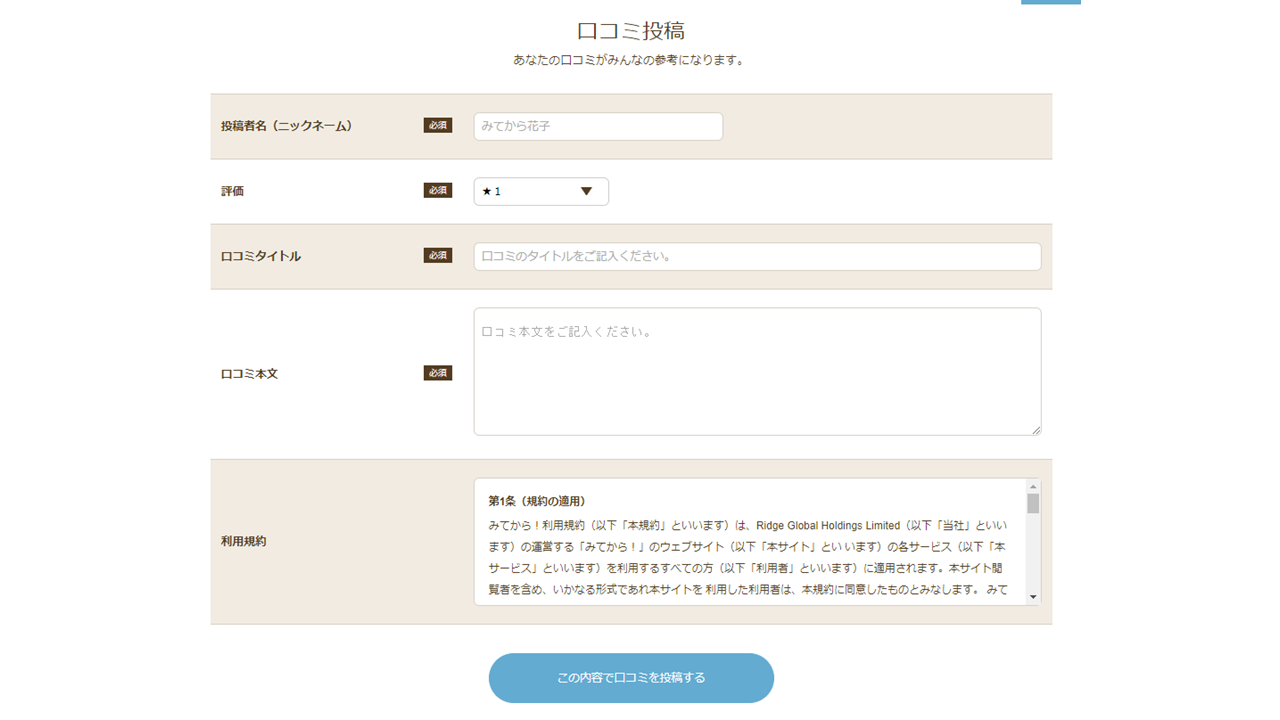Click the 利用規約 row label
This screenshot has height=720, width=1280.
(x=243, y=541)
